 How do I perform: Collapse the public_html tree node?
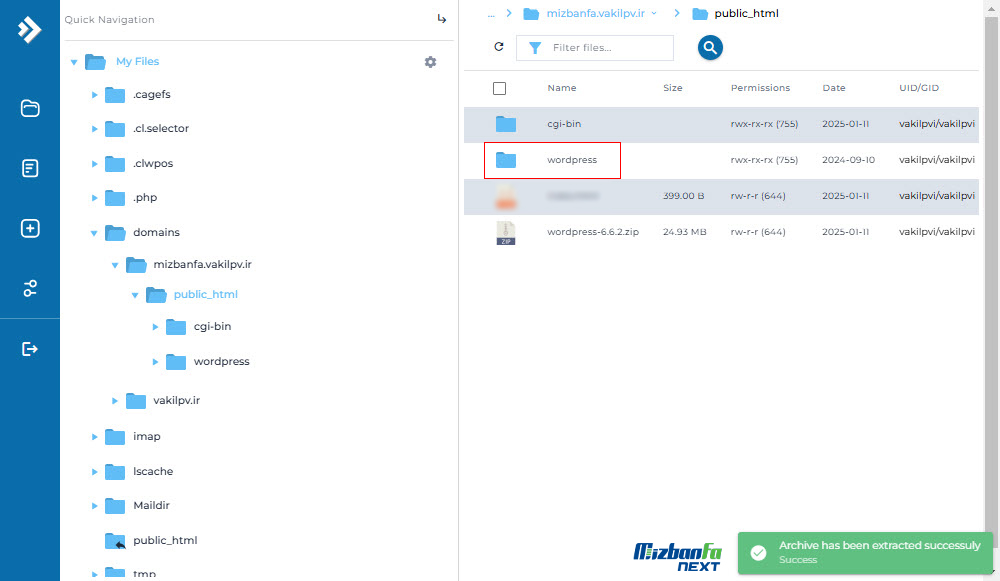coord(135,295)
